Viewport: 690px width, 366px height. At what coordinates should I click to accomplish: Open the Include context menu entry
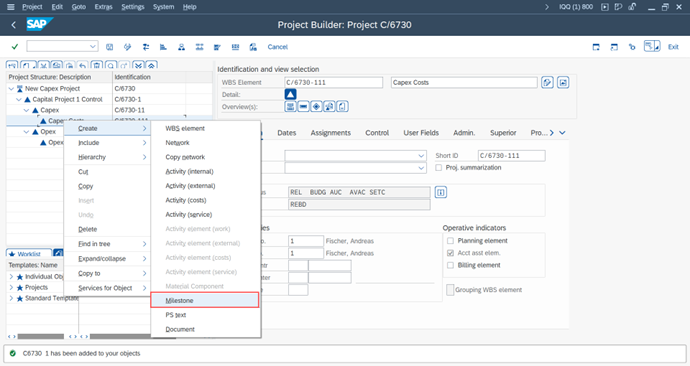(x=107, y=143)
